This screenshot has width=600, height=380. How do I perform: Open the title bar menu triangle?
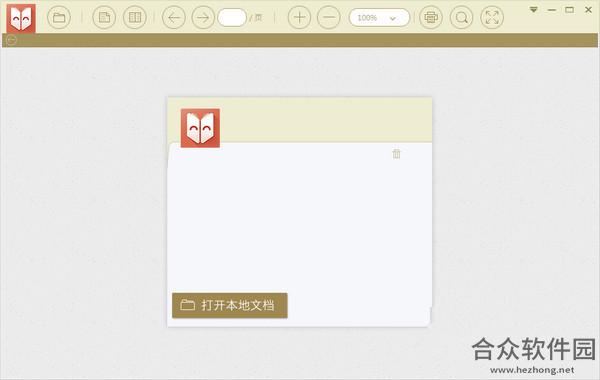click(534, 10)
